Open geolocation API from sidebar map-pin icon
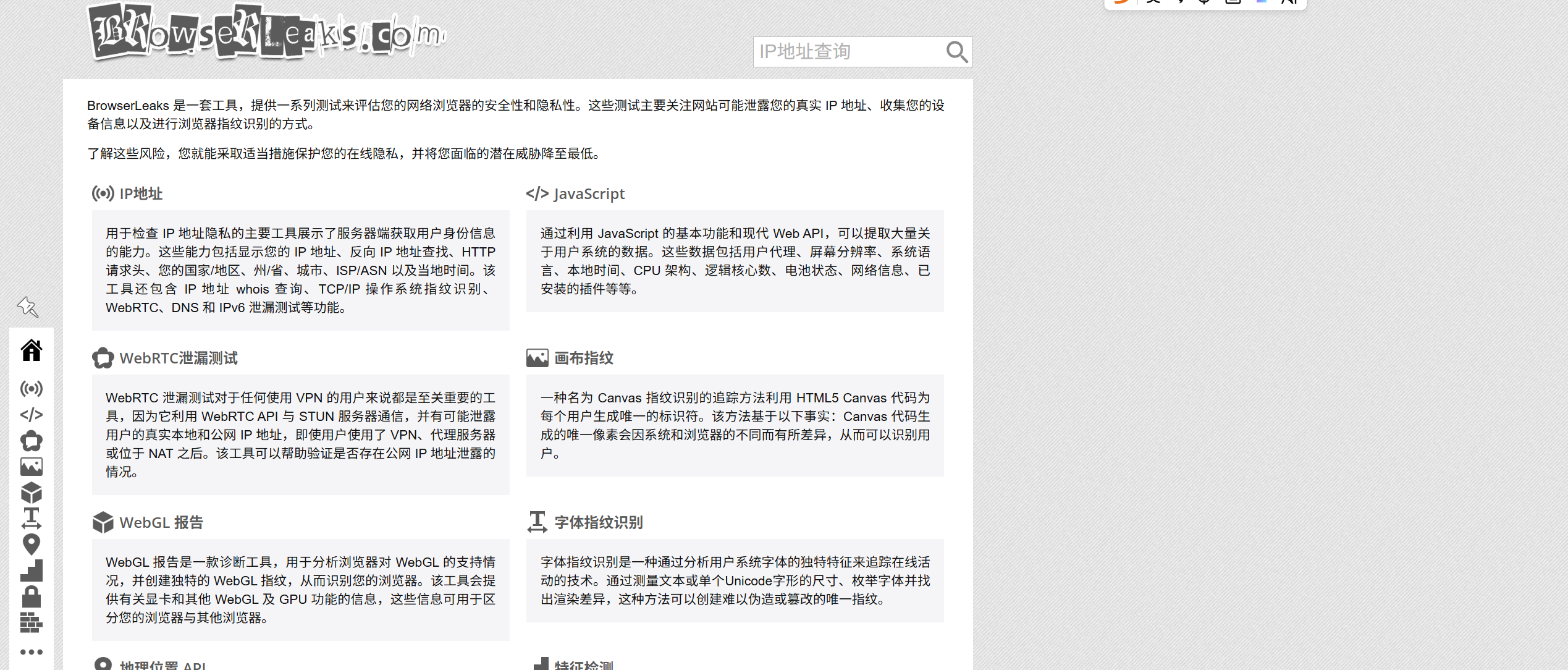Viewport: 1568px width, 670px height. pyautogui.click(x=32, y=545)
